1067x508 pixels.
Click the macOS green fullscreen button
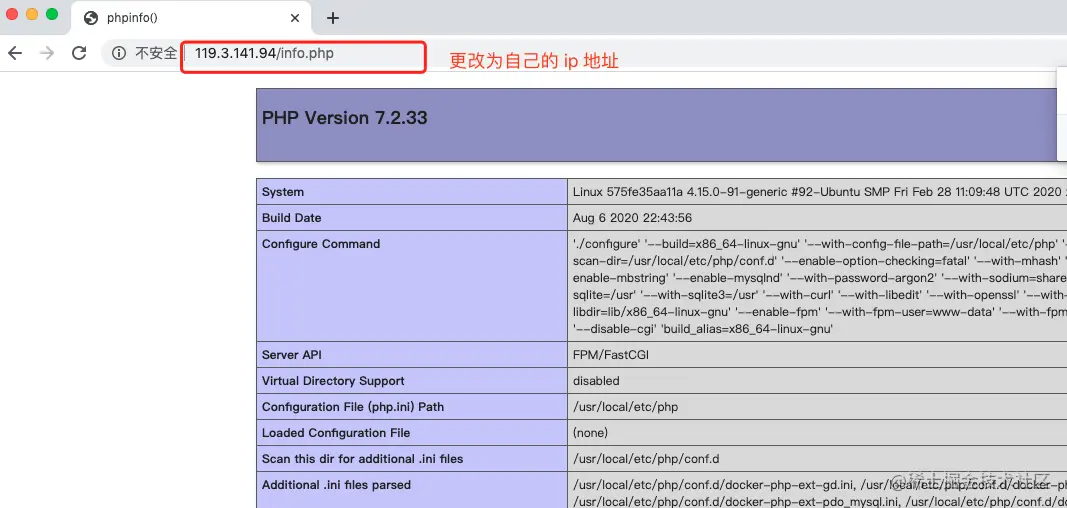[52, 14]
